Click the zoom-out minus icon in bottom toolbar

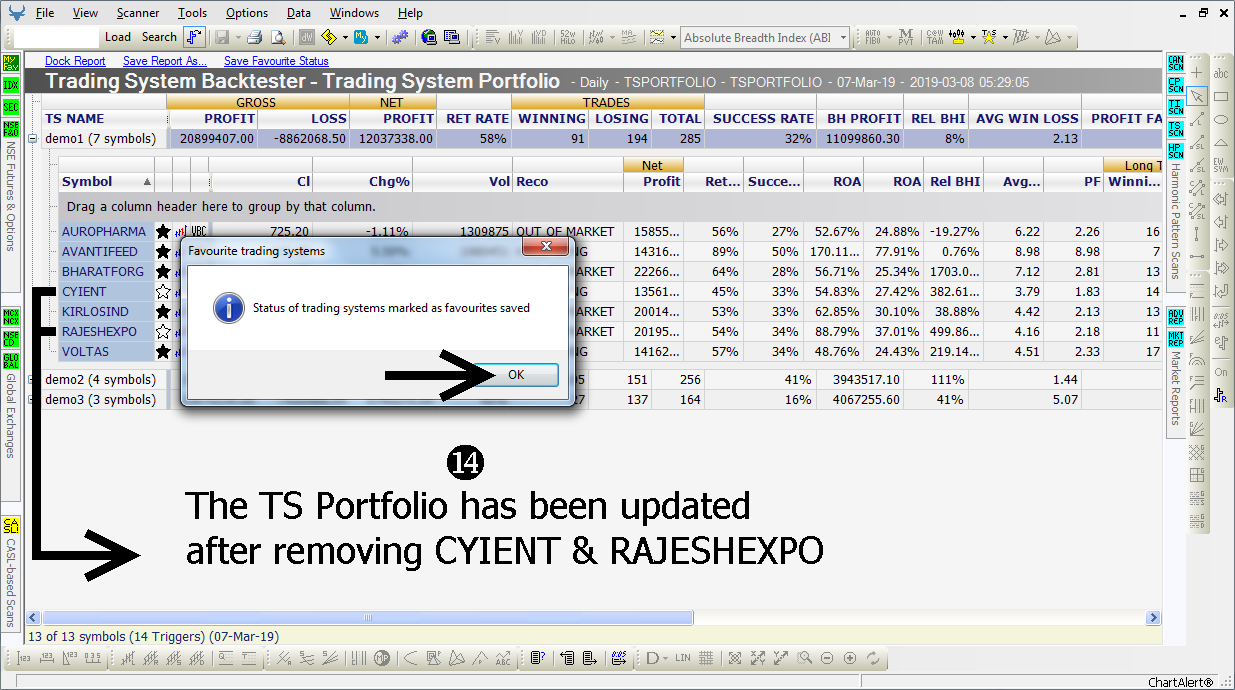(x=827, y=658)
